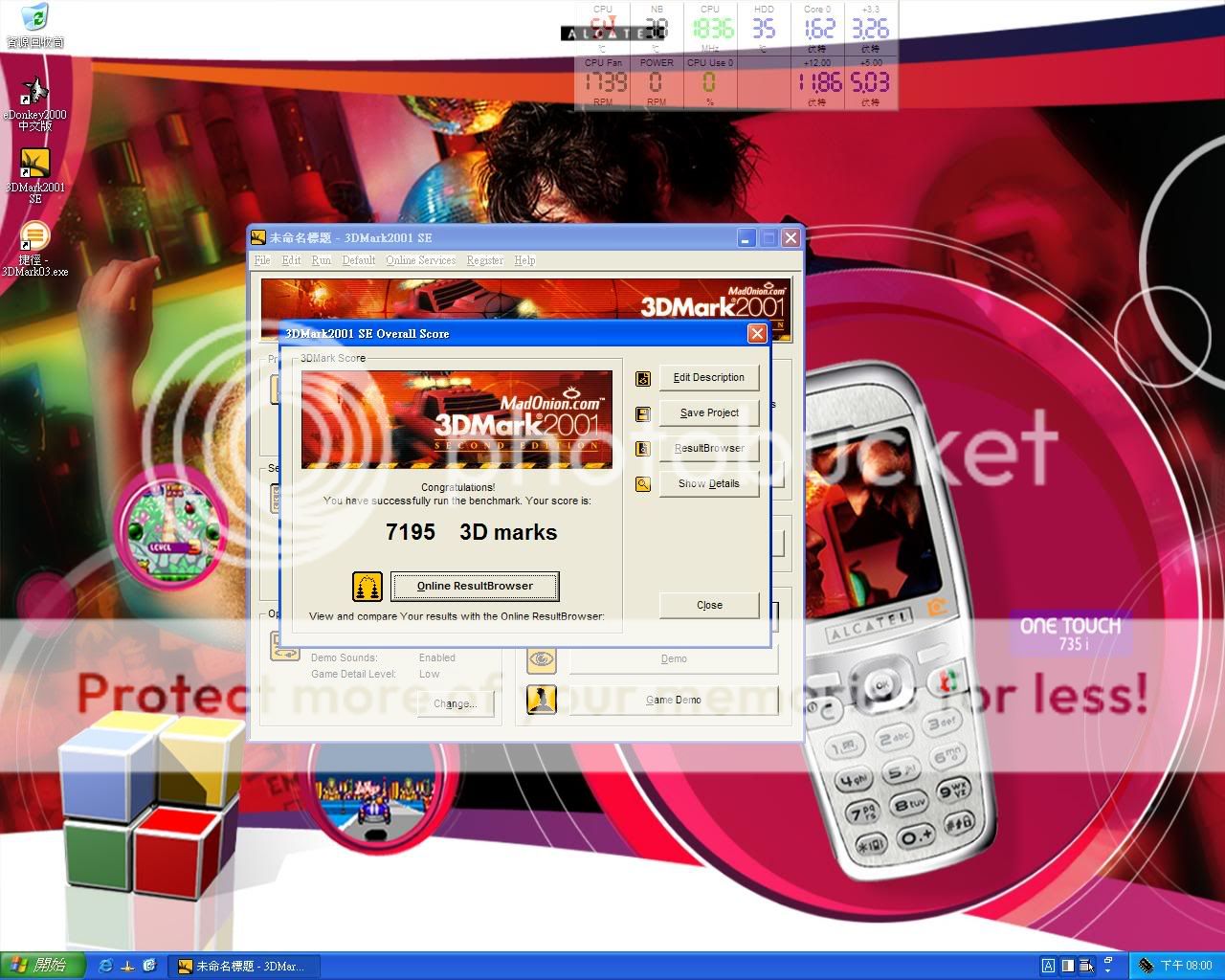This screenshot has width=1225, height=980.
Task: Click the Game Demo player icon
Action: pos(542,700)
